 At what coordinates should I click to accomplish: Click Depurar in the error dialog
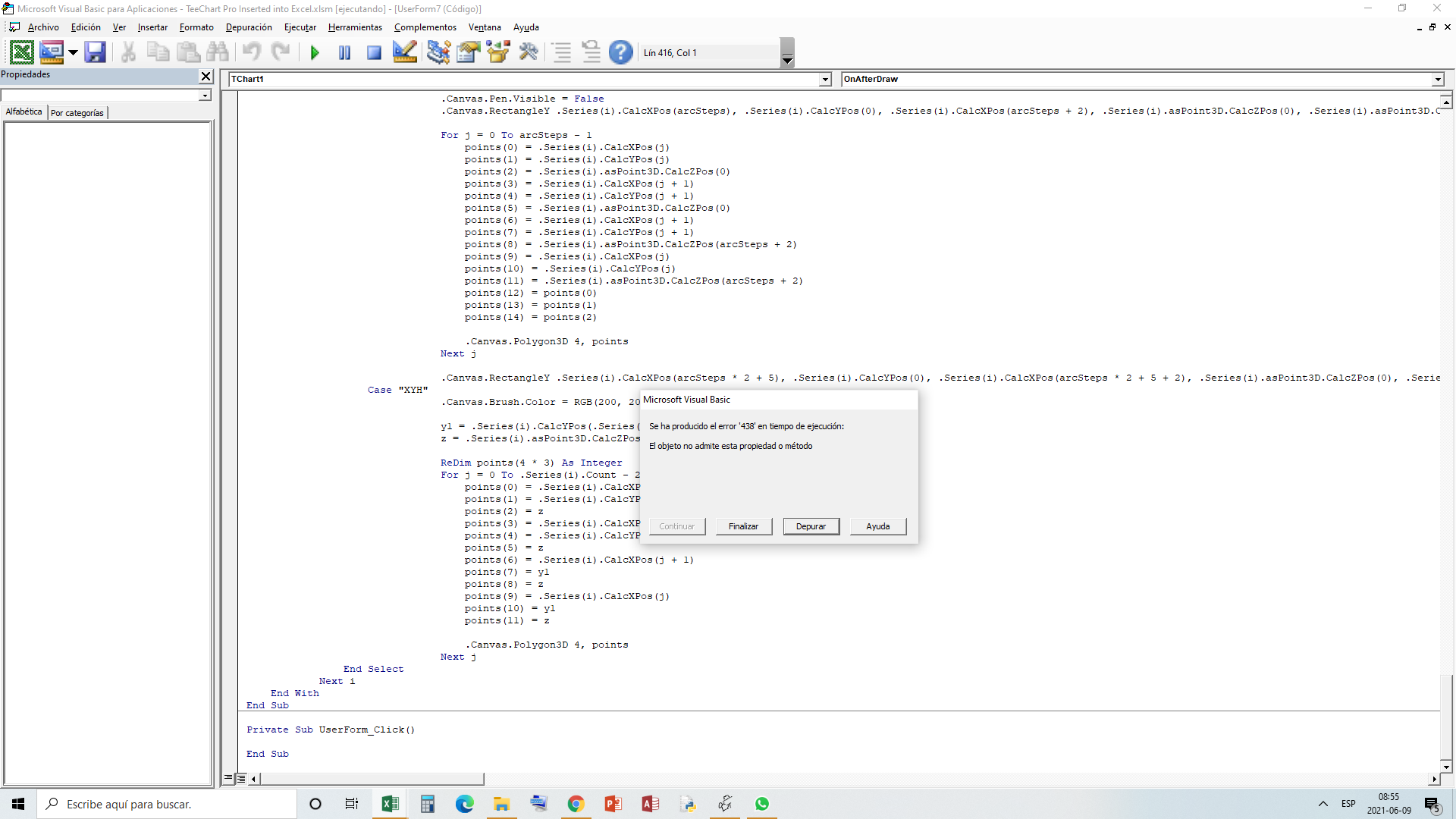coord(811,526)
